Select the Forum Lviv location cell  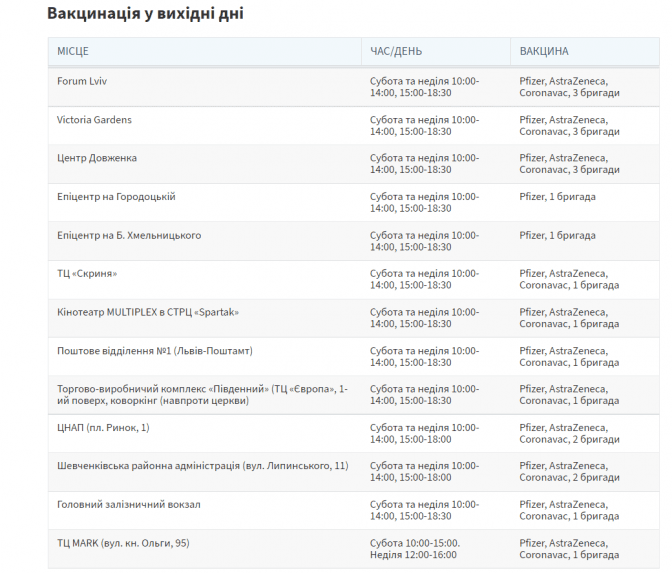click(82, 81)
